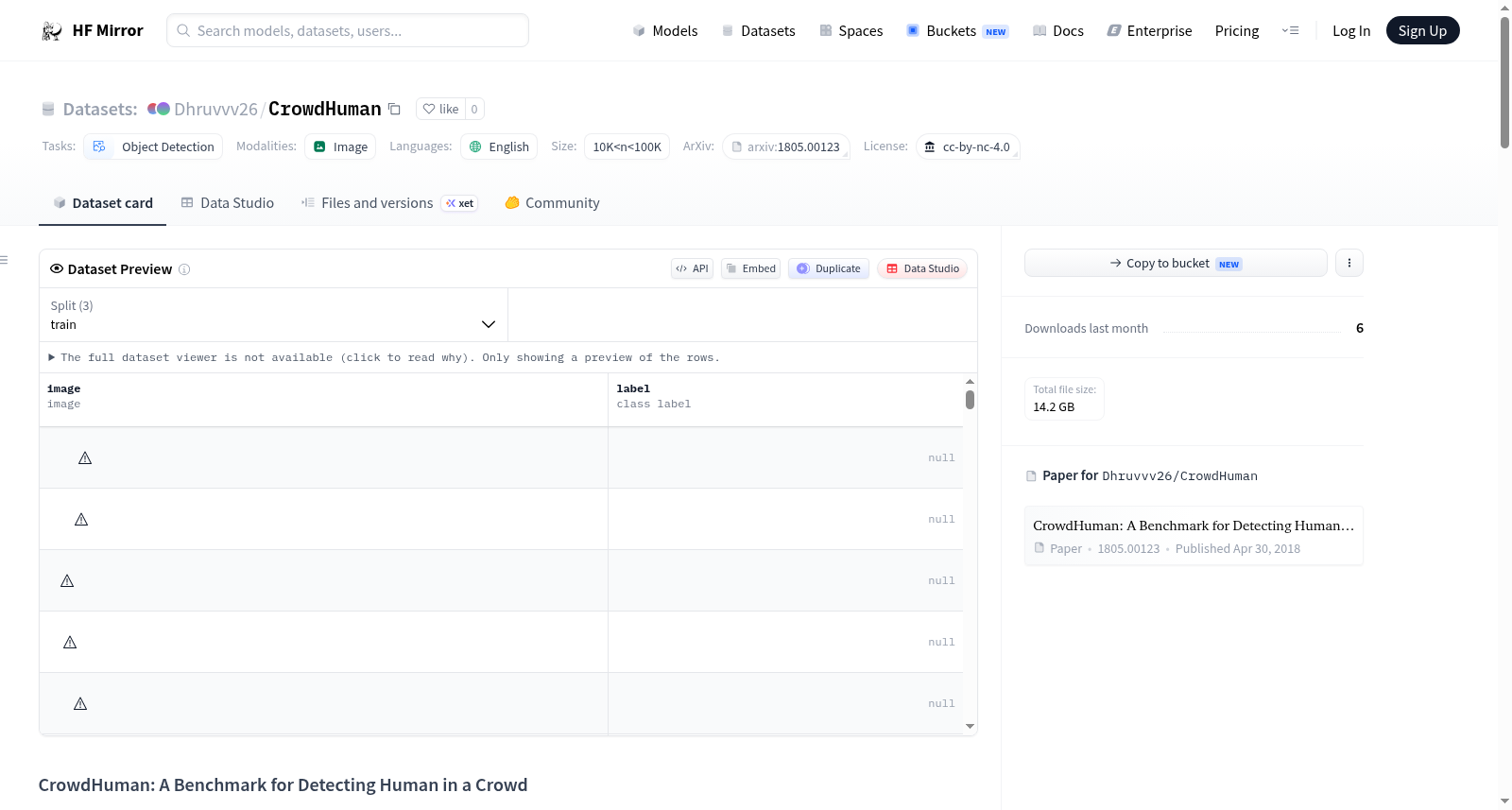The width and height of the screenshot is (1512, 810).
Task: Switch to the Data Studio tab
Action: pos(228,203)
